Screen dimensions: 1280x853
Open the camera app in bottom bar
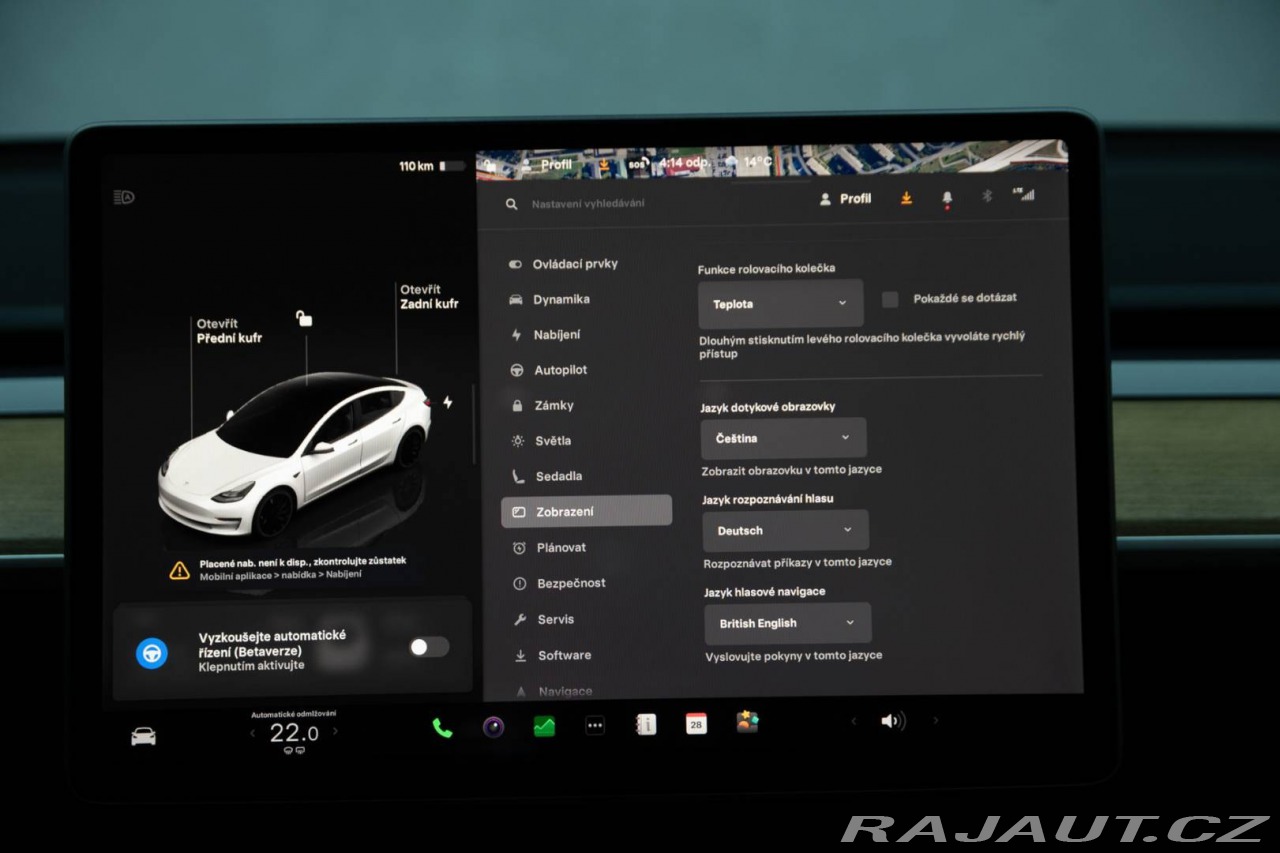pyautogui.click(x=493, y=727)
